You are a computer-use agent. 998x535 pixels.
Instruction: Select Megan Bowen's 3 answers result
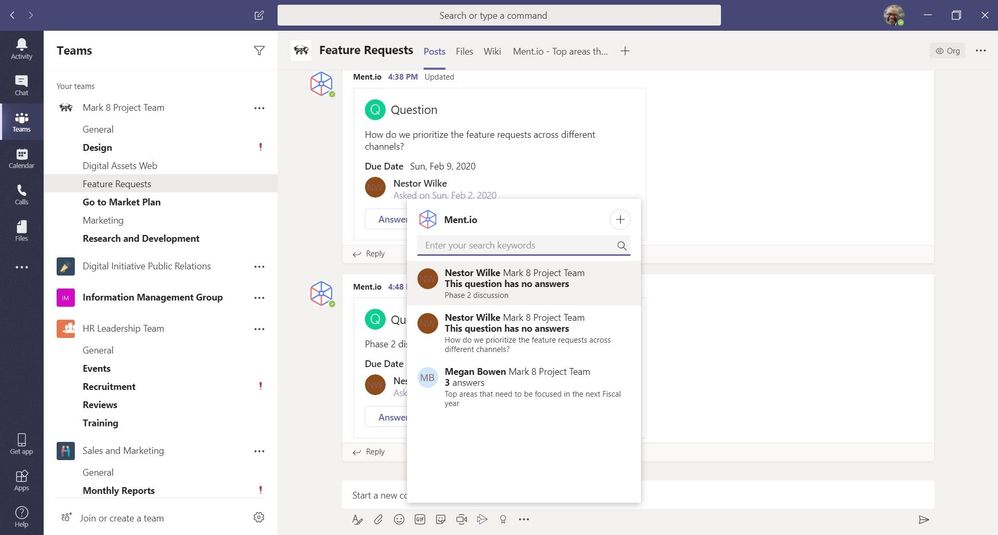[524, 387]
